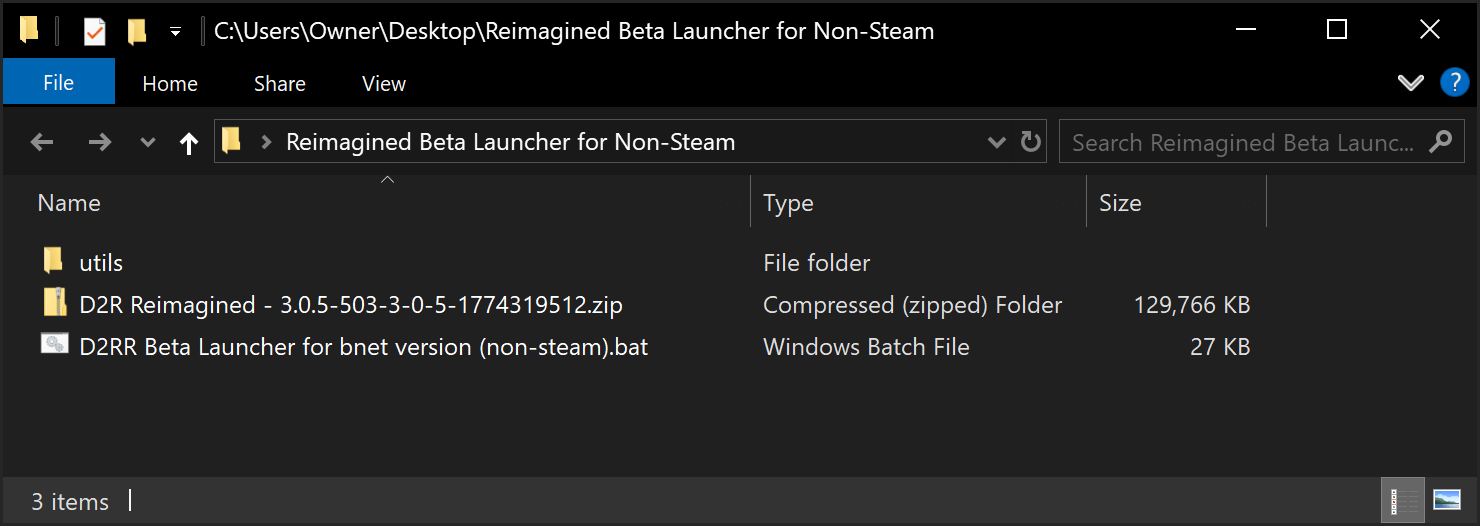The height and width of the screenshot is (526, 1480).
Task: Switch to Large icons view layout
Action: [x=1447, y=500]
